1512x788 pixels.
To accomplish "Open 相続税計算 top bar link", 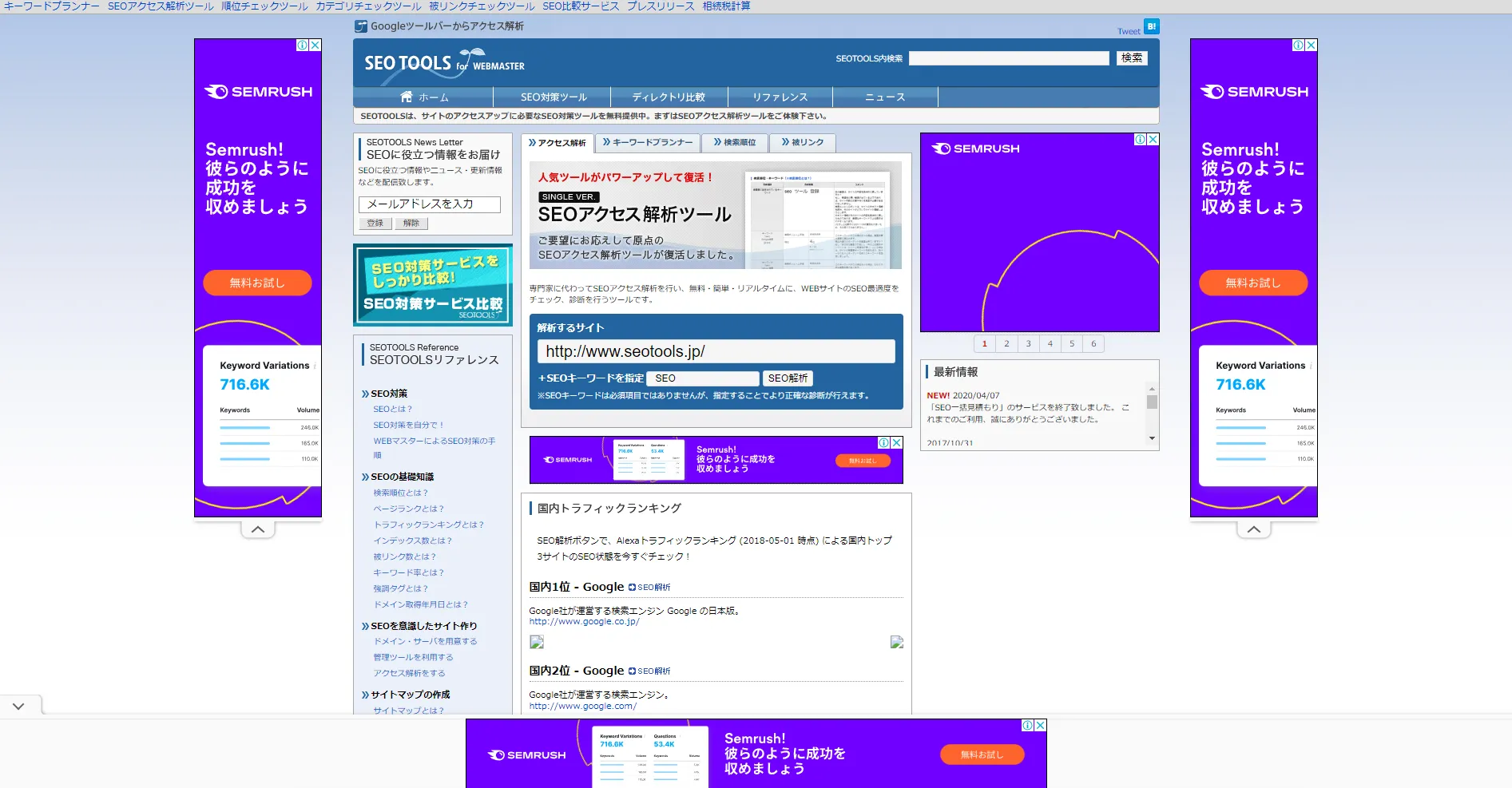I will (x=726, y=6).
